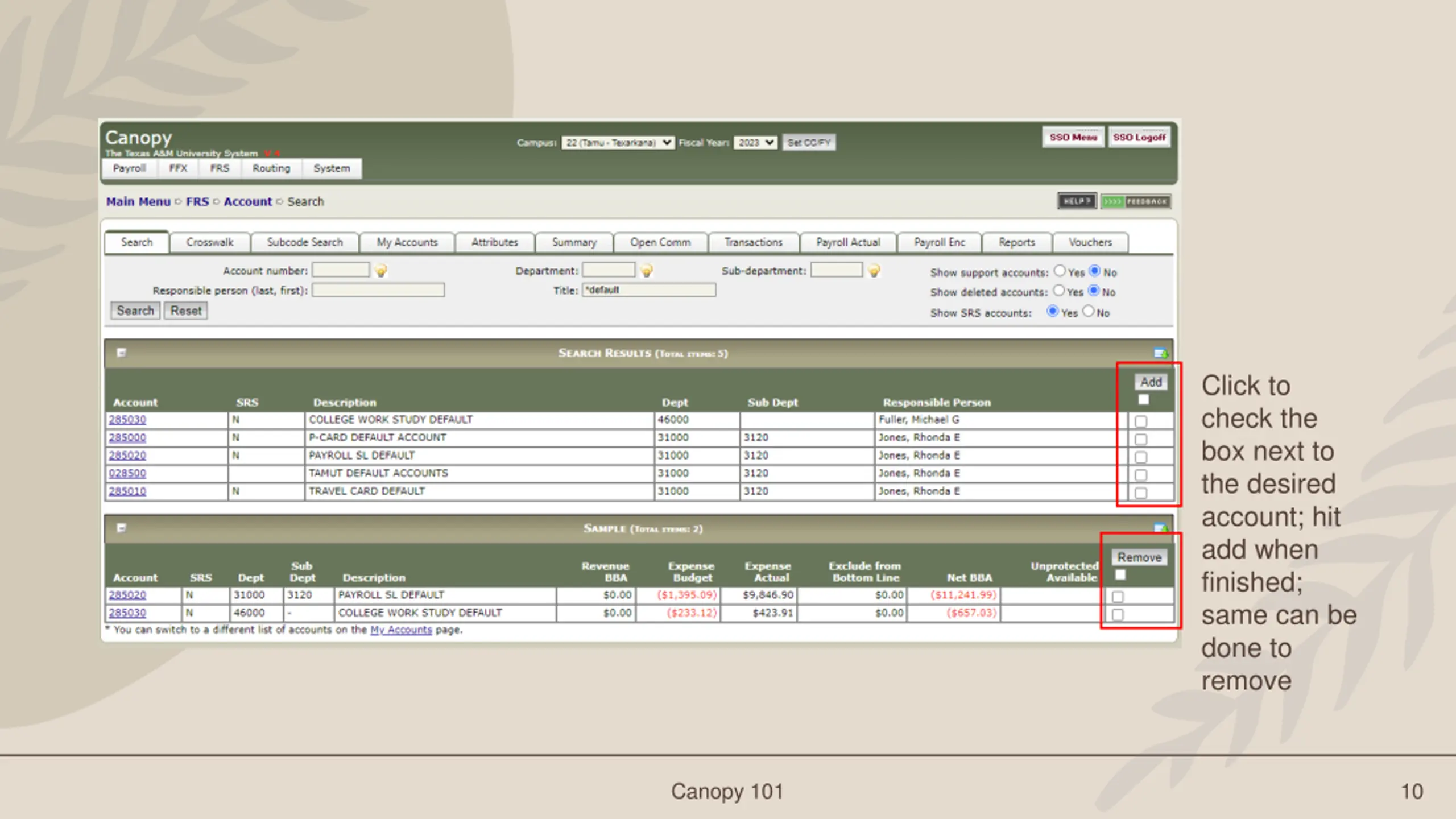The width and height of the screenshot is (1456, 819).
Task: Click the Account number input field
Action: point(341,270)
